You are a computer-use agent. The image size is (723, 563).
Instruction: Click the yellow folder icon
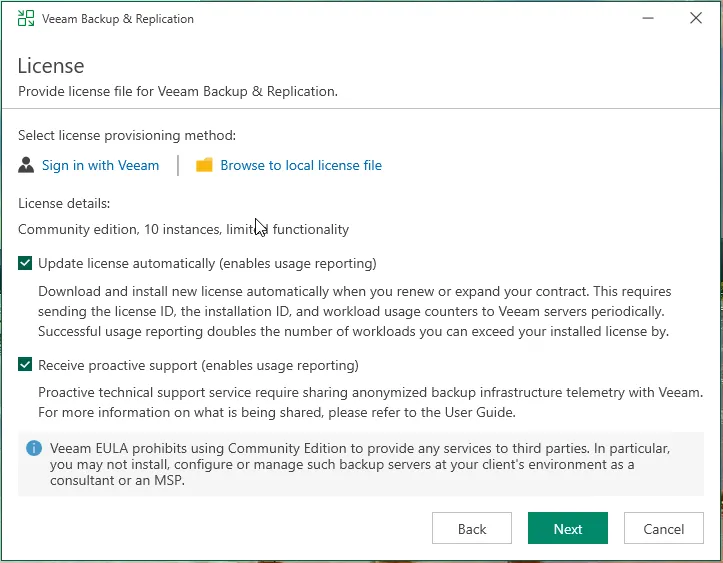204,165
